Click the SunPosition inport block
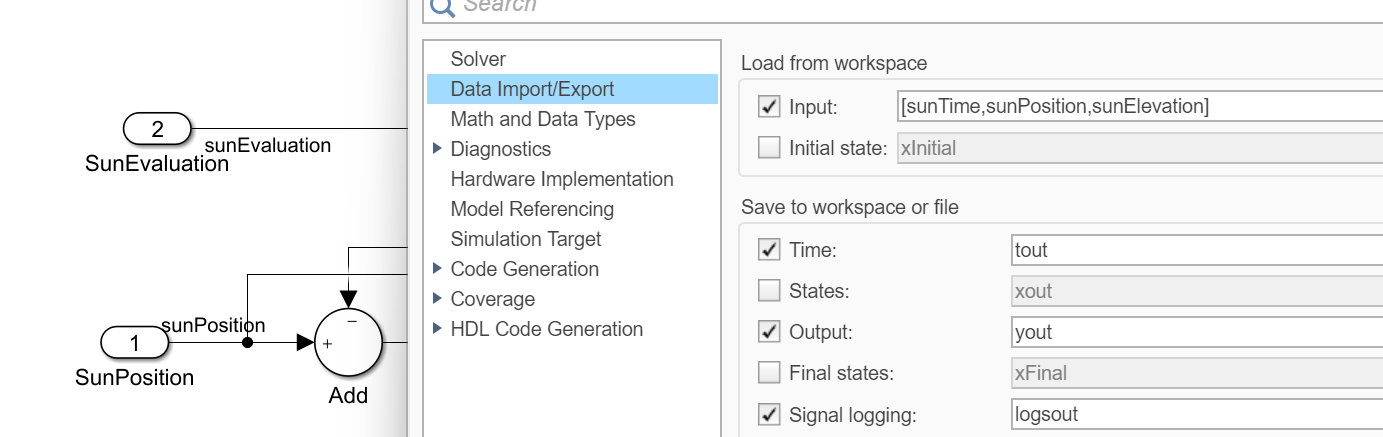Image resolution: width=1383 pixels, height=437 pixels. pos(136,344)
